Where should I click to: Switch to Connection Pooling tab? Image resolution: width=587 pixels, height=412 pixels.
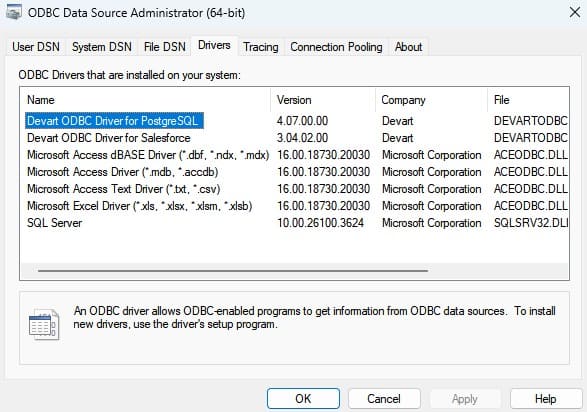pos(336,47)
